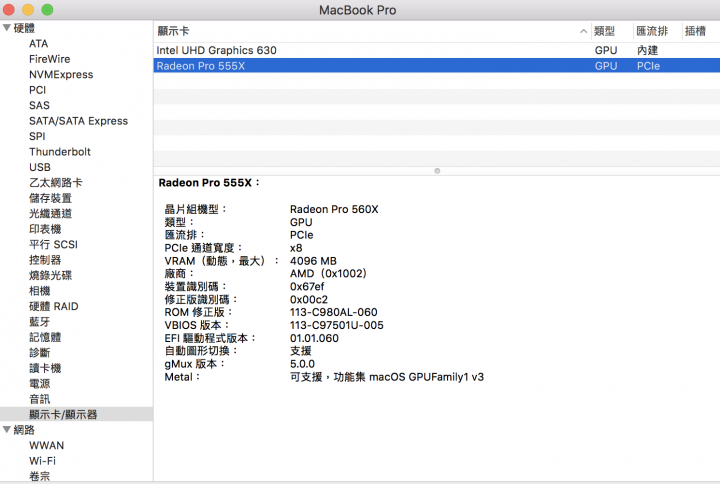
Task: Select 電源 power entry
Action: [x=40, y=383]
